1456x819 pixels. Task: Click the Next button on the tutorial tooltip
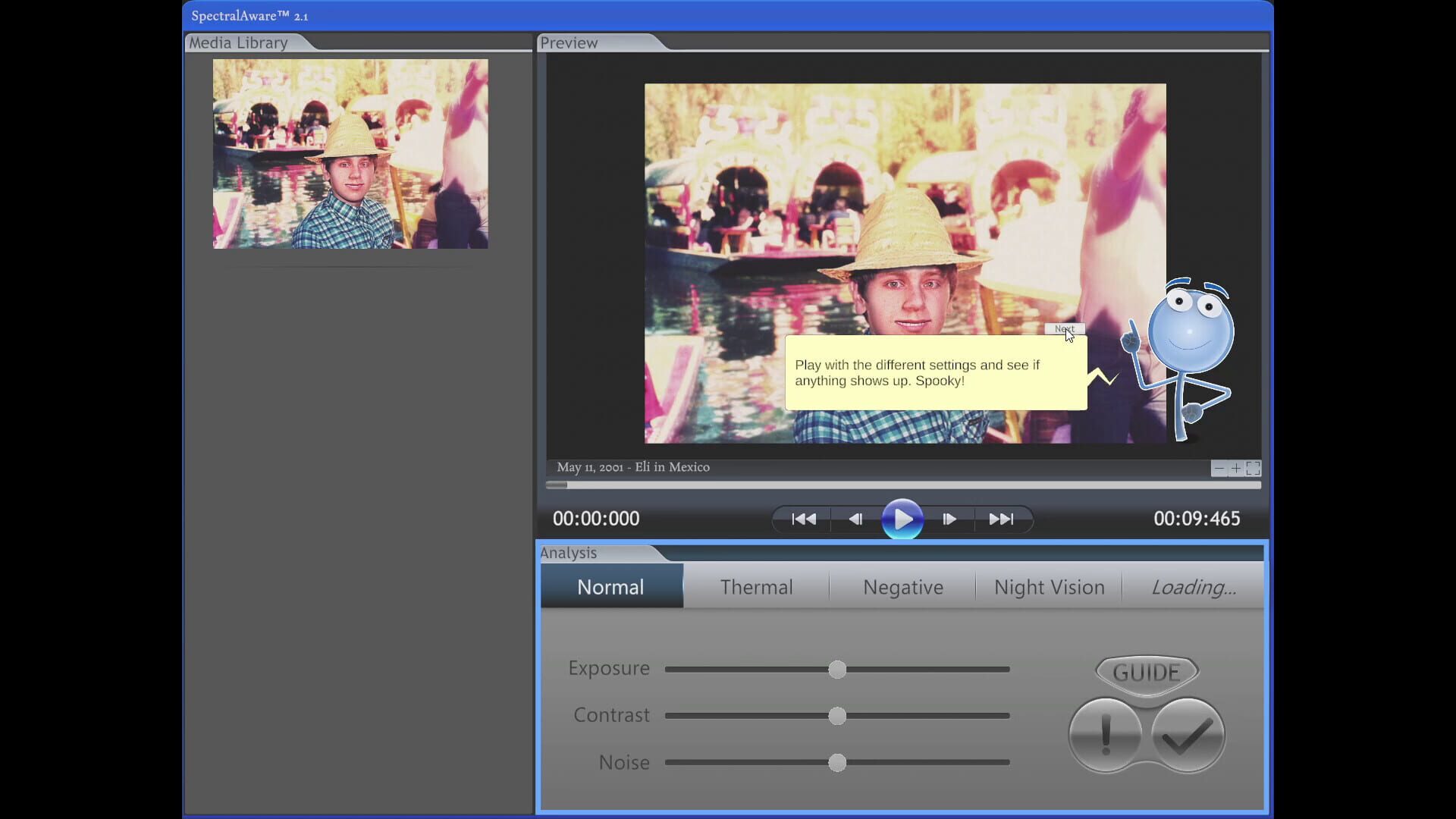[x=1065, y=328]
